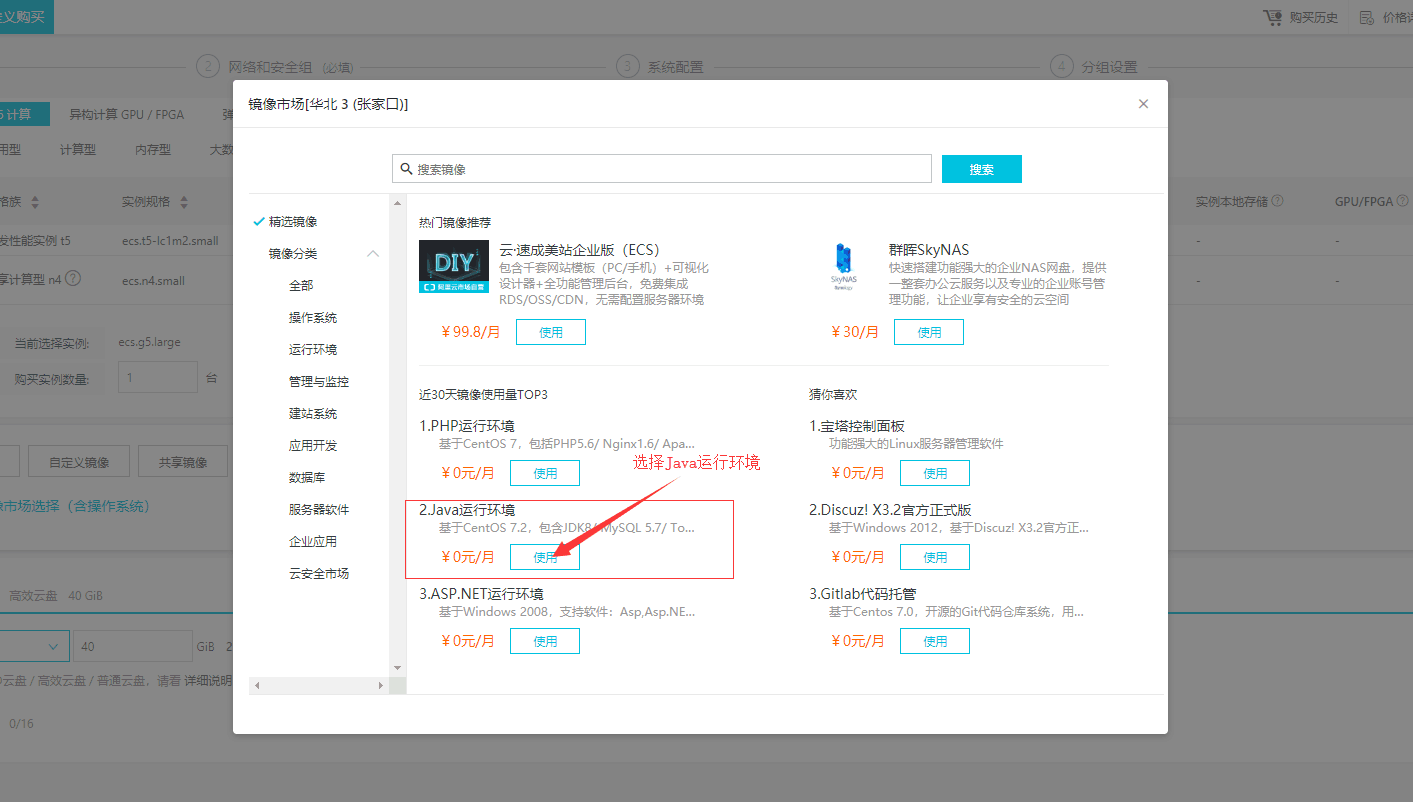This screenshot has height=802, width=1413.
Task: Select the 企业应用 category
Action: (313, 542)
